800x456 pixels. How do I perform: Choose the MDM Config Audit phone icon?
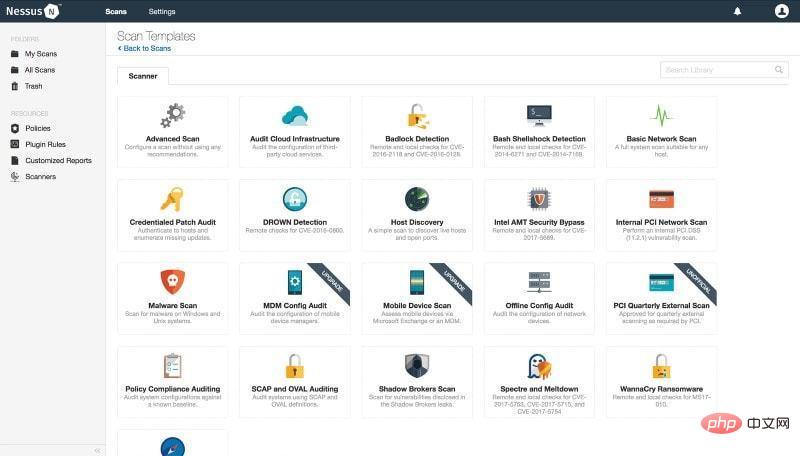pyautogui.click(x=295, y=282)
